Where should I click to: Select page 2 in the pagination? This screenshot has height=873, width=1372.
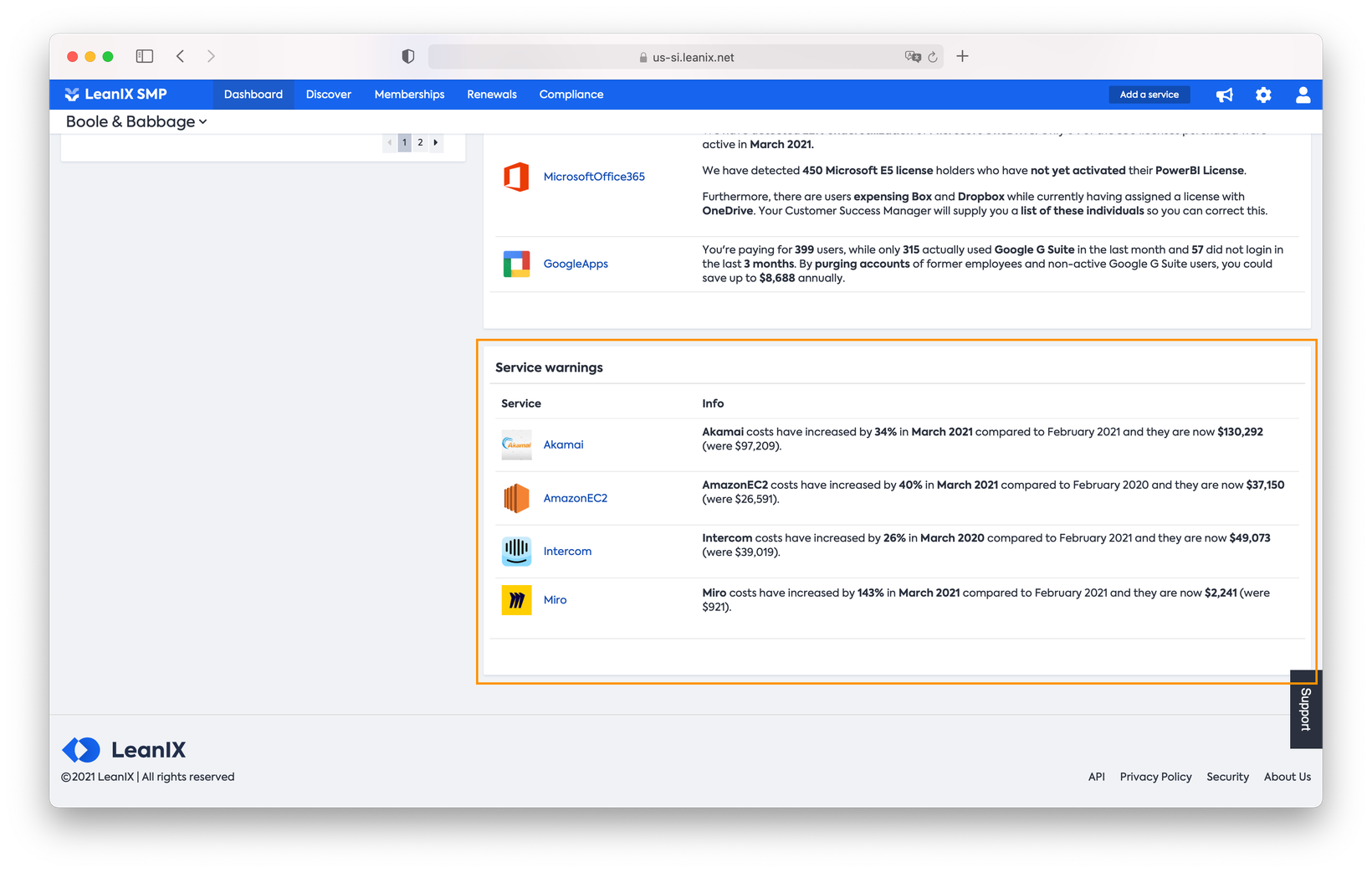(420, 142)
